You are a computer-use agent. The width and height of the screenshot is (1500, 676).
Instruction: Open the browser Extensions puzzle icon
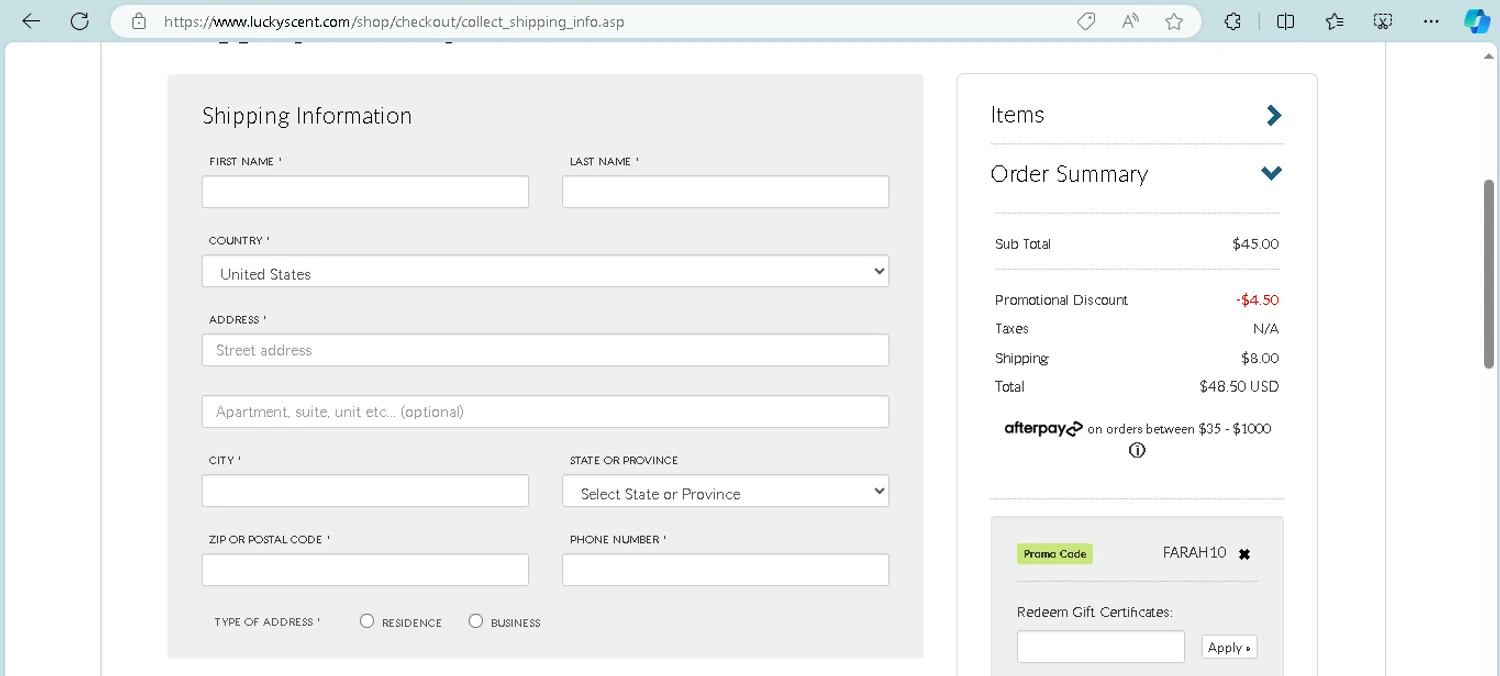click(1233, 21)
